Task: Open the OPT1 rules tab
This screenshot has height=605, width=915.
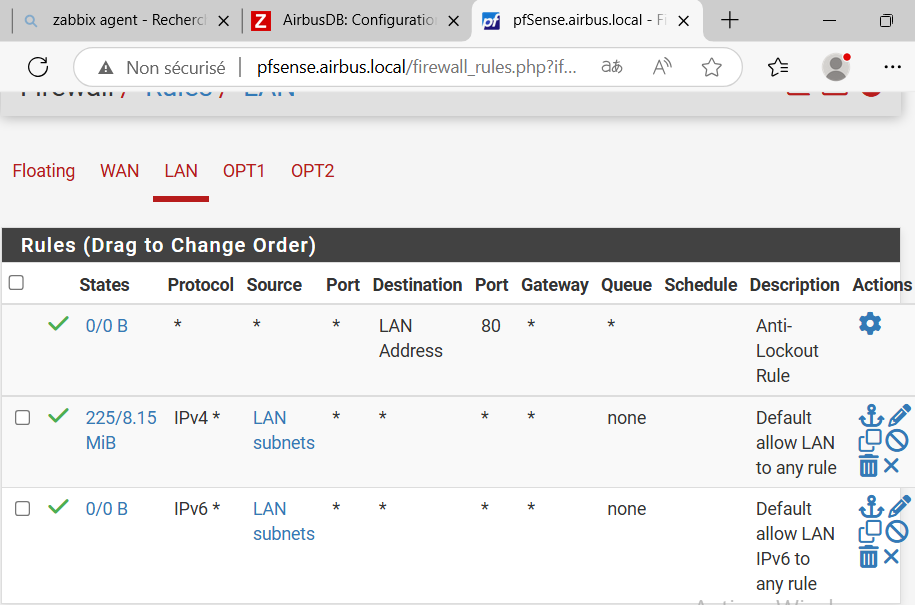Action: click(x=244, y=171)
